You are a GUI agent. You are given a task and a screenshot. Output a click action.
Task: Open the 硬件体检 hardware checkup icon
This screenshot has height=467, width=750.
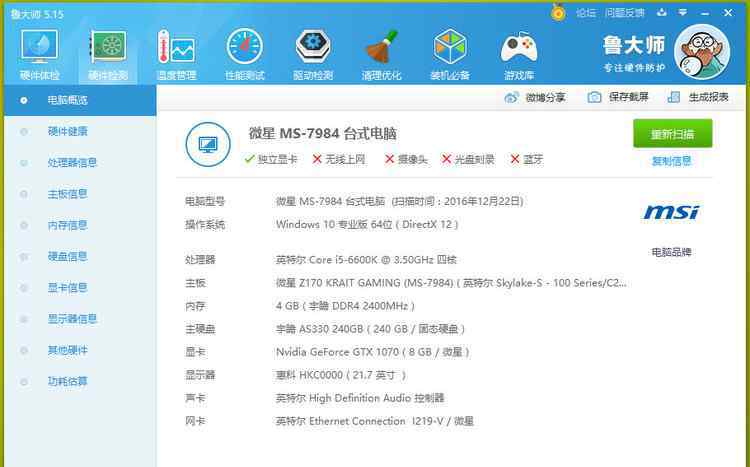point(39,50)
